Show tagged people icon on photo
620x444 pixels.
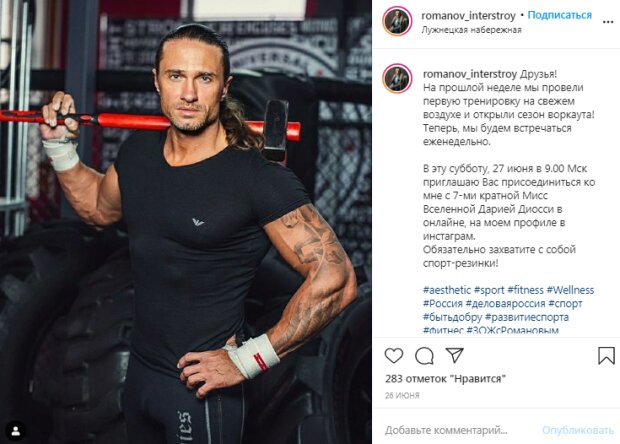[x=16, y=431]
